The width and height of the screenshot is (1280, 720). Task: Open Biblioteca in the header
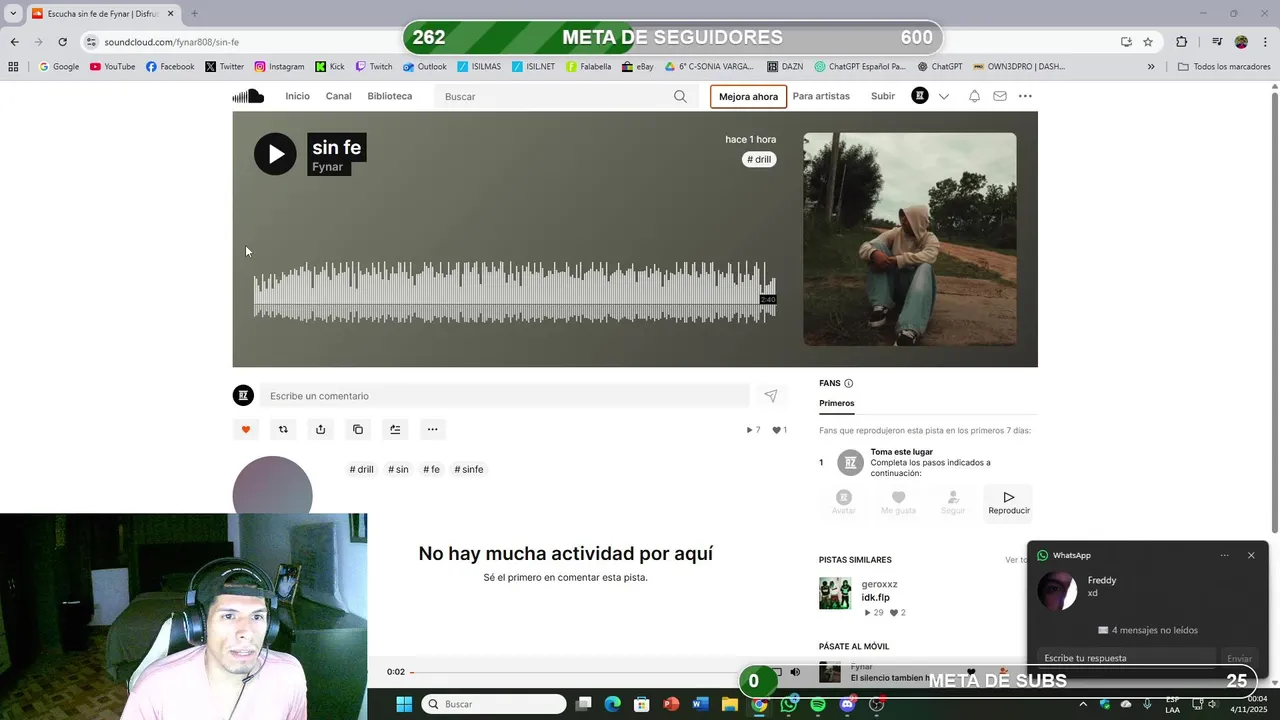389,96
